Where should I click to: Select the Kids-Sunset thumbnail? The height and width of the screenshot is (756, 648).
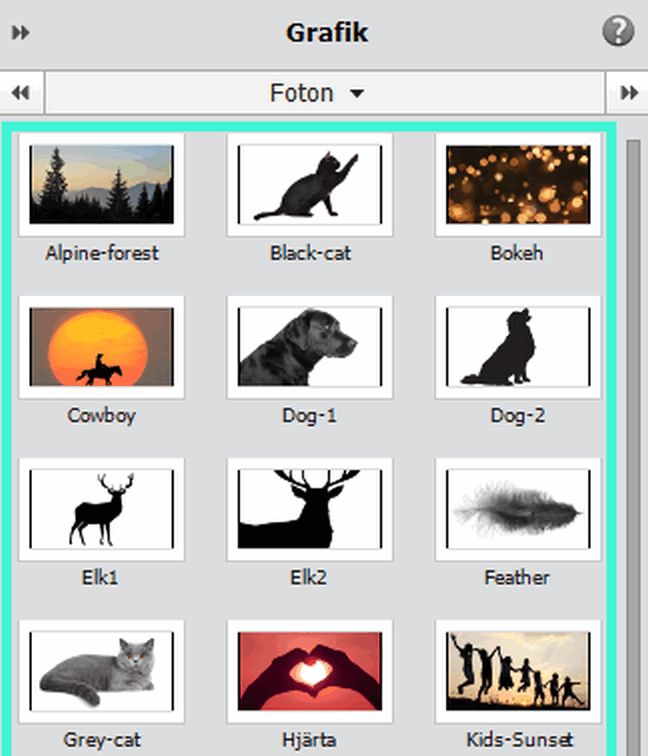pyautogui.click(x=518, y=672)
